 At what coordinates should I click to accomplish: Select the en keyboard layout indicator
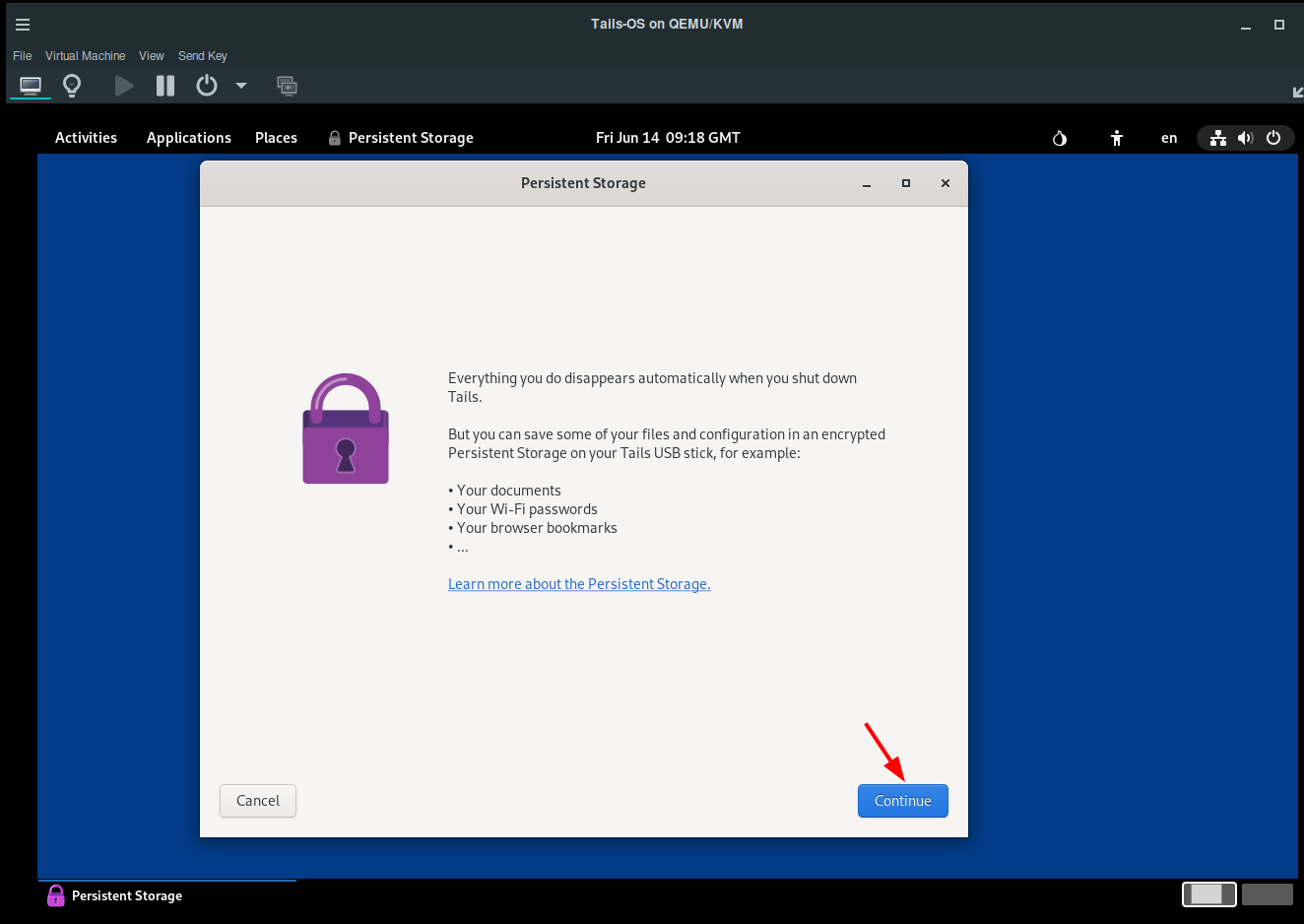pos(1169,138)
